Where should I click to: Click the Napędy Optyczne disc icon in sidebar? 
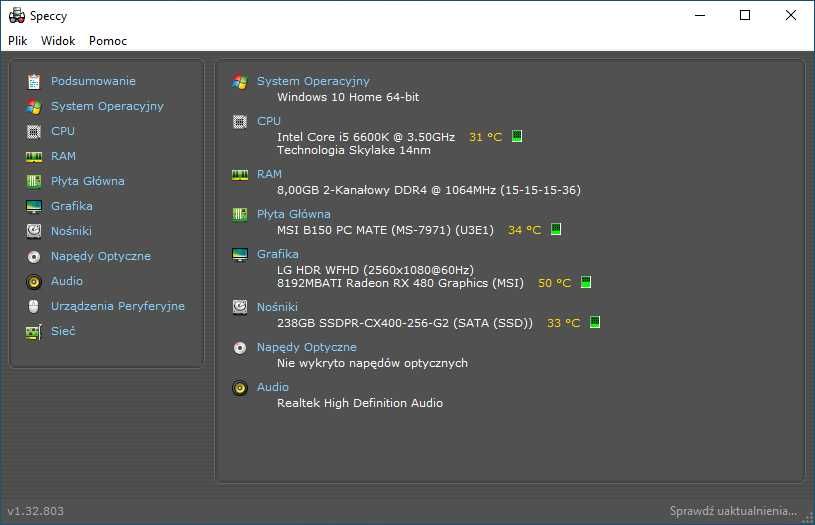(x=34, y=256)
